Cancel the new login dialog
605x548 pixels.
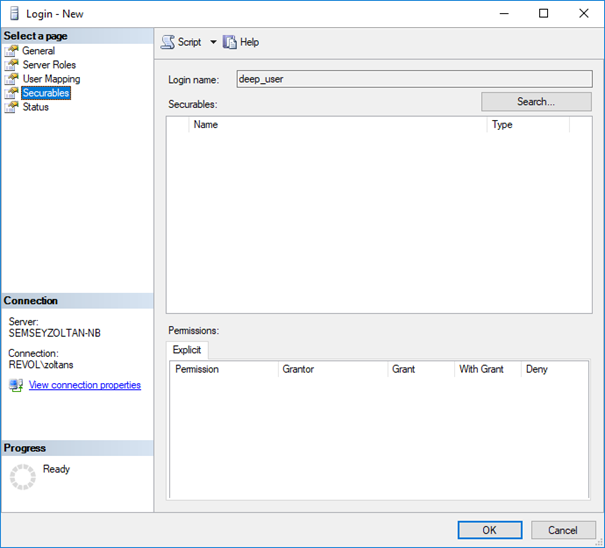(x=563, y=530)
